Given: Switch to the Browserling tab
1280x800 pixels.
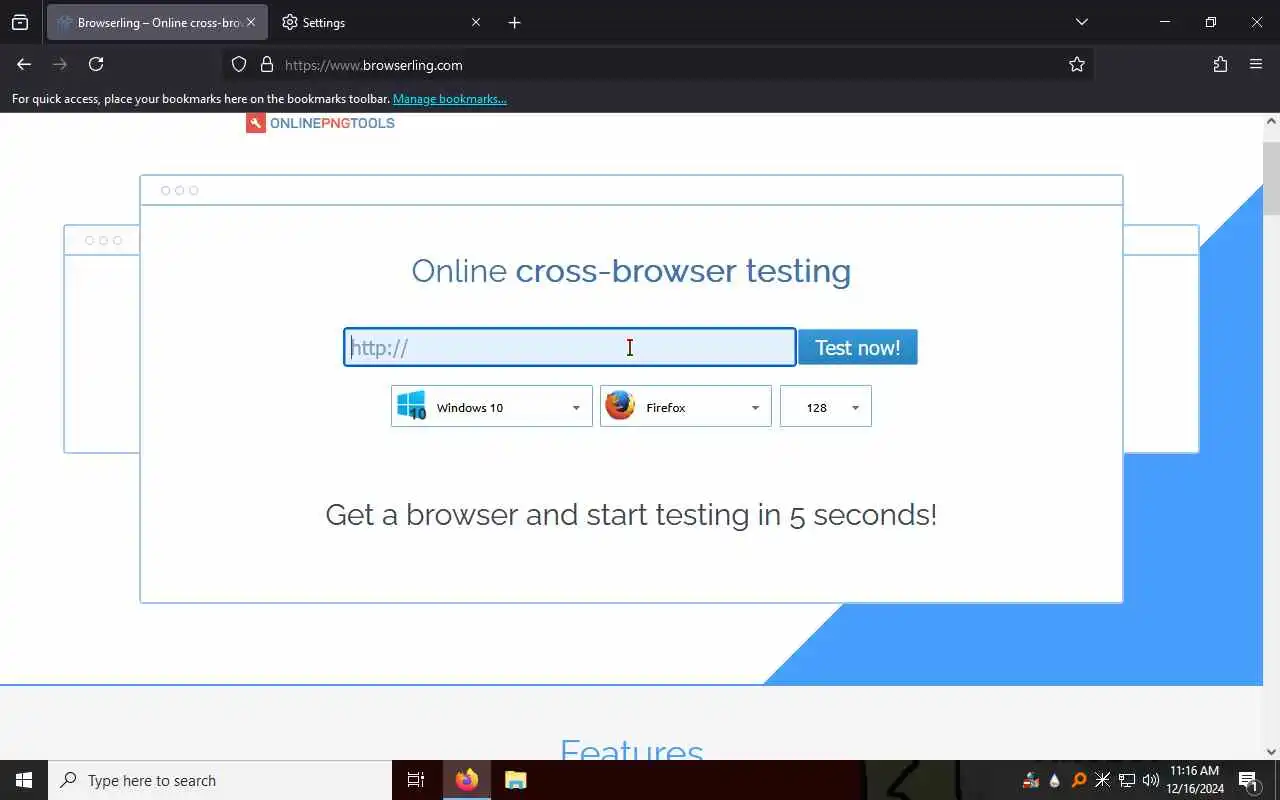Looking at the screenshot, I should pos(157,22).
